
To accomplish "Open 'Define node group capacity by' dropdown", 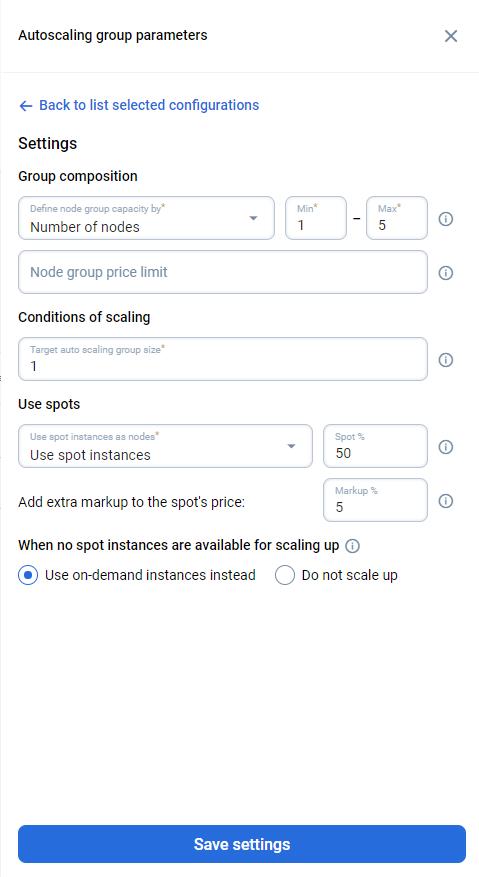I will pos(147,218).
